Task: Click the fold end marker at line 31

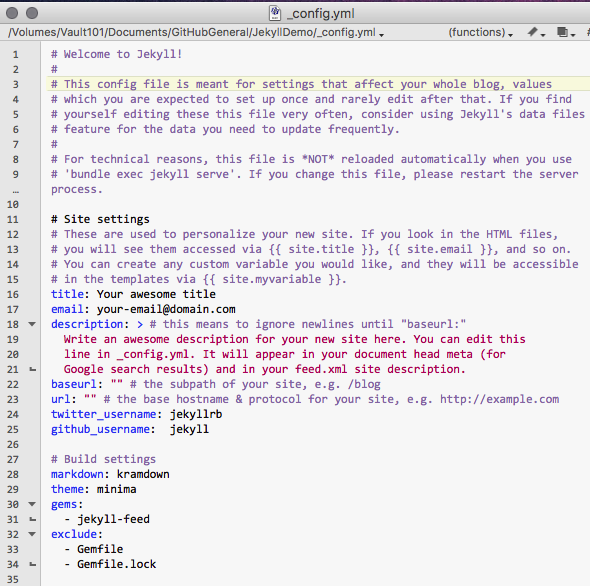Action: (33, 519)
